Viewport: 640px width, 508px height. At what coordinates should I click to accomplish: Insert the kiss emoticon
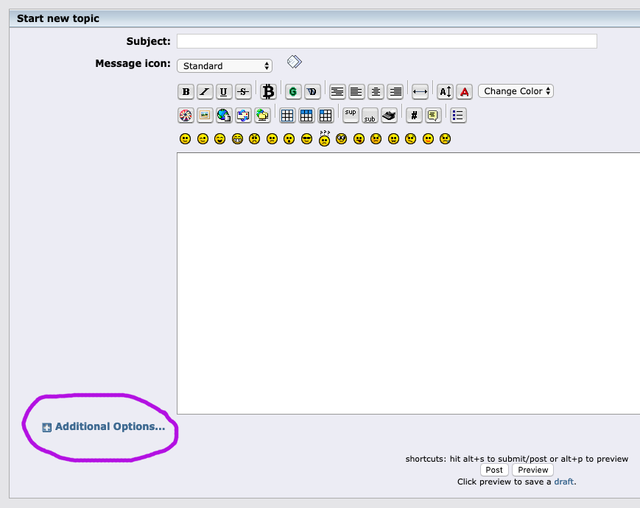[428, 139]
